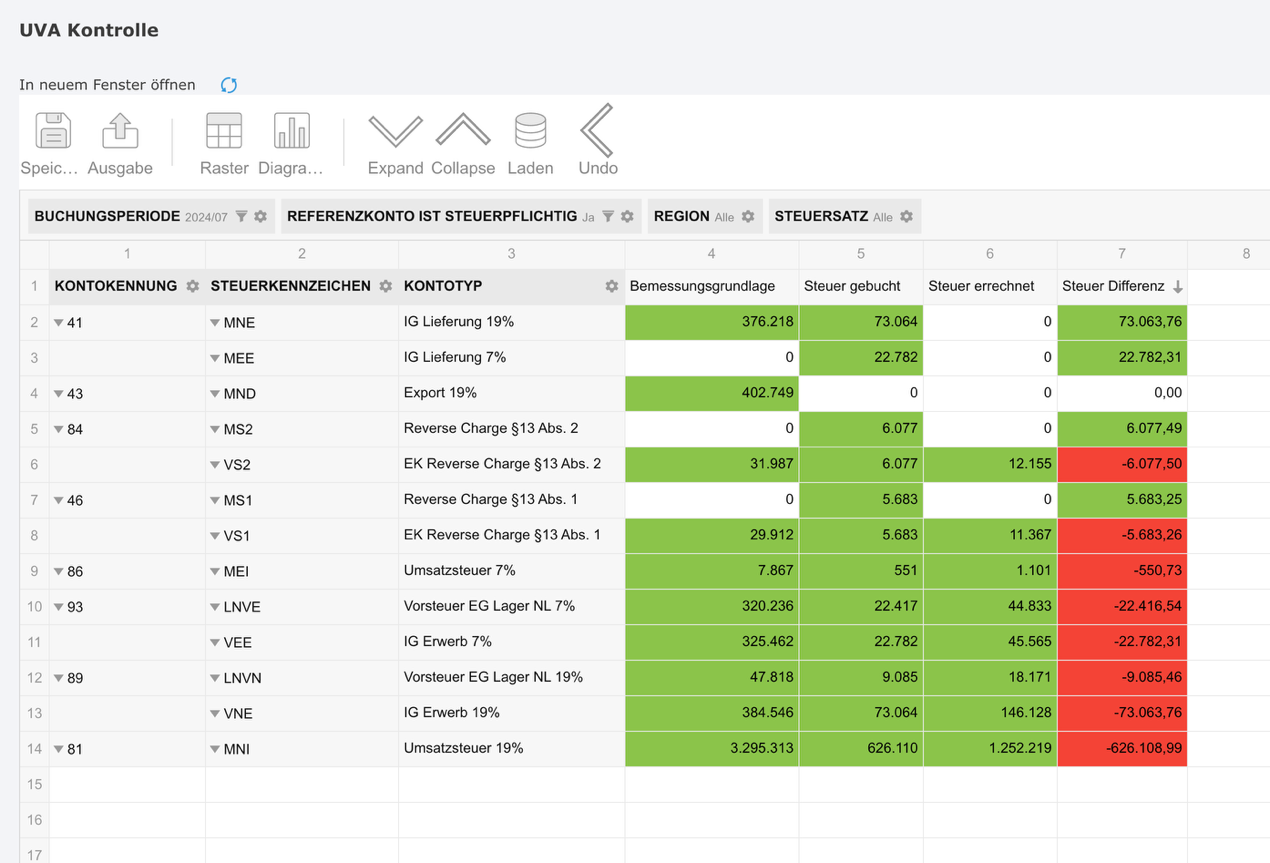The image size is (1270, 863).
Task: Click the Bemessungsgrundlage column header
Action: [702, 287]
